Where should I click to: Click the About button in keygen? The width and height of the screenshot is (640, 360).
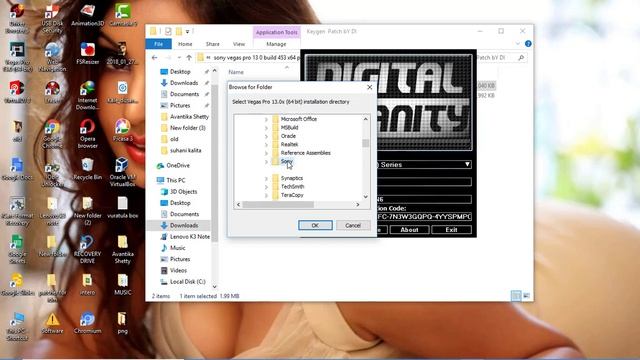409,230
